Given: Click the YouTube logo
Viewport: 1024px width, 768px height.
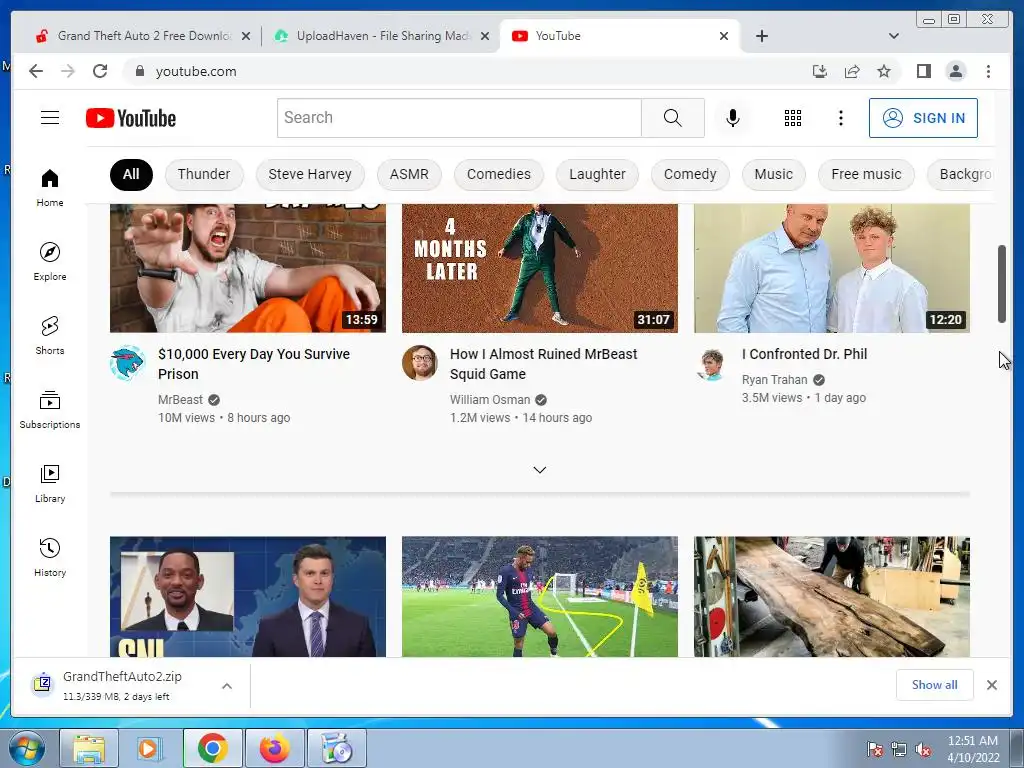Looking at the screenshot, I should (131, 118).
